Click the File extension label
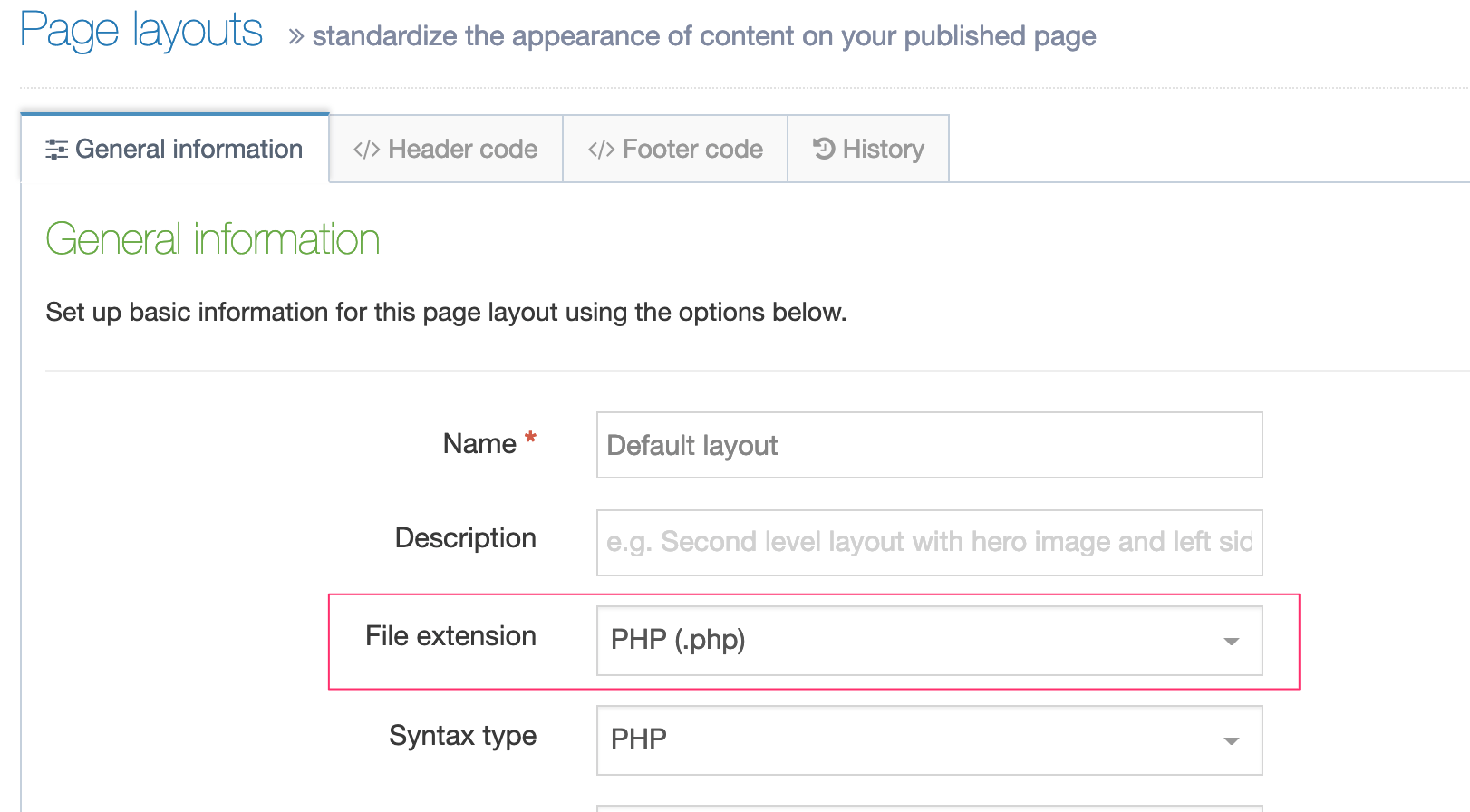Image resolution: width=1470 pixels, height=812 pixels. [450, 636]
